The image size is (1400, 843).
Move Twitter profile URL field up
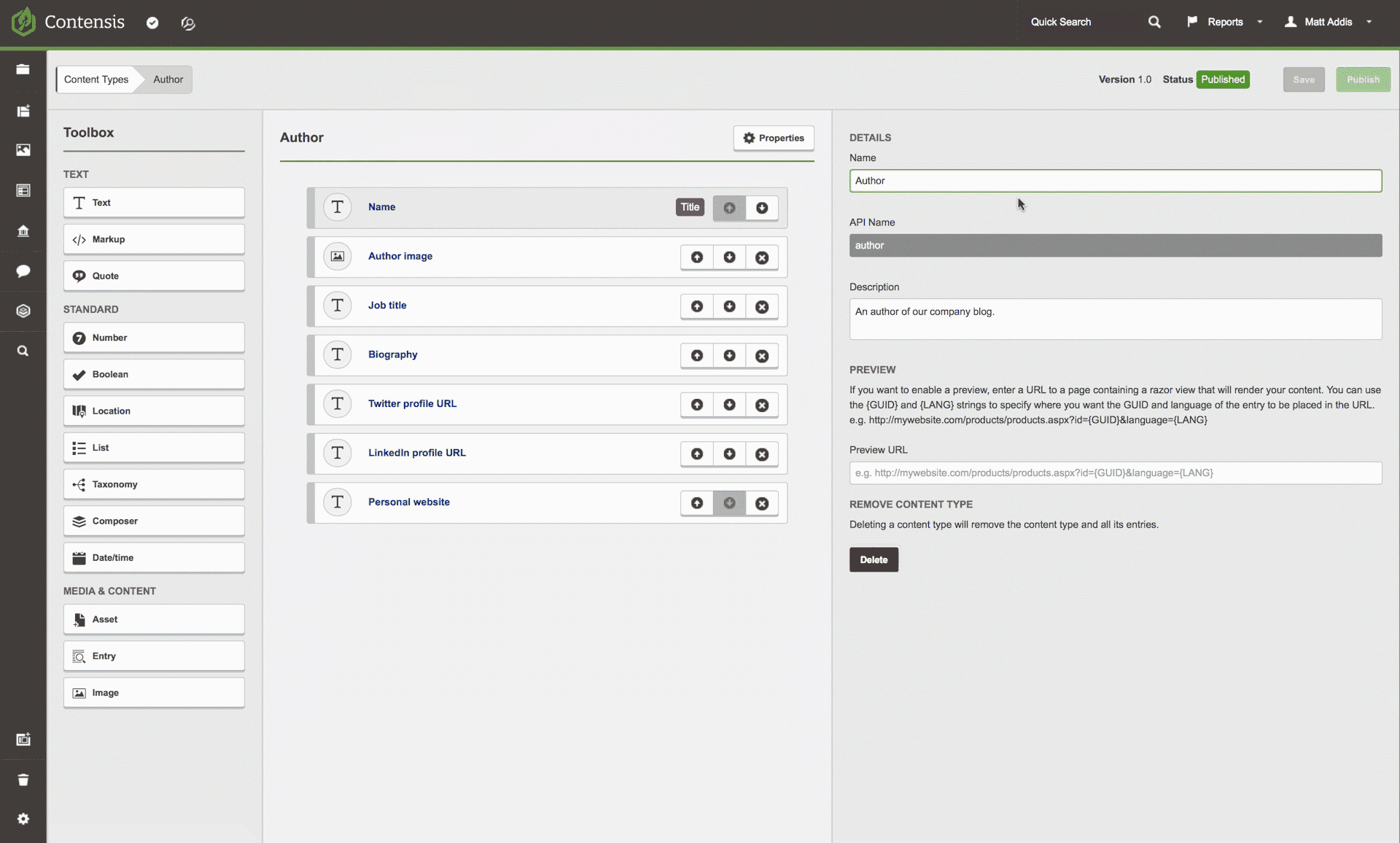pos(697,405)
